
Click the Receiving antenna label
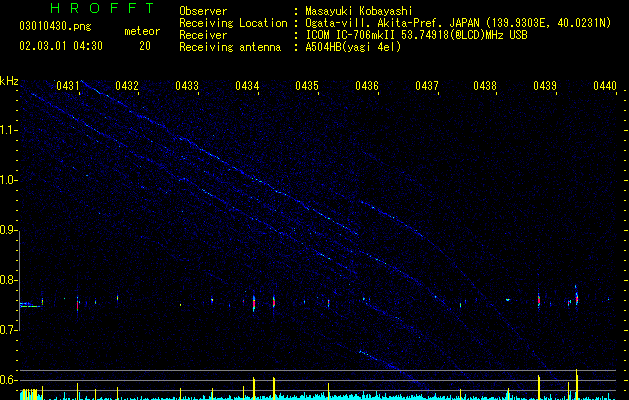click(x=230, y=47)
